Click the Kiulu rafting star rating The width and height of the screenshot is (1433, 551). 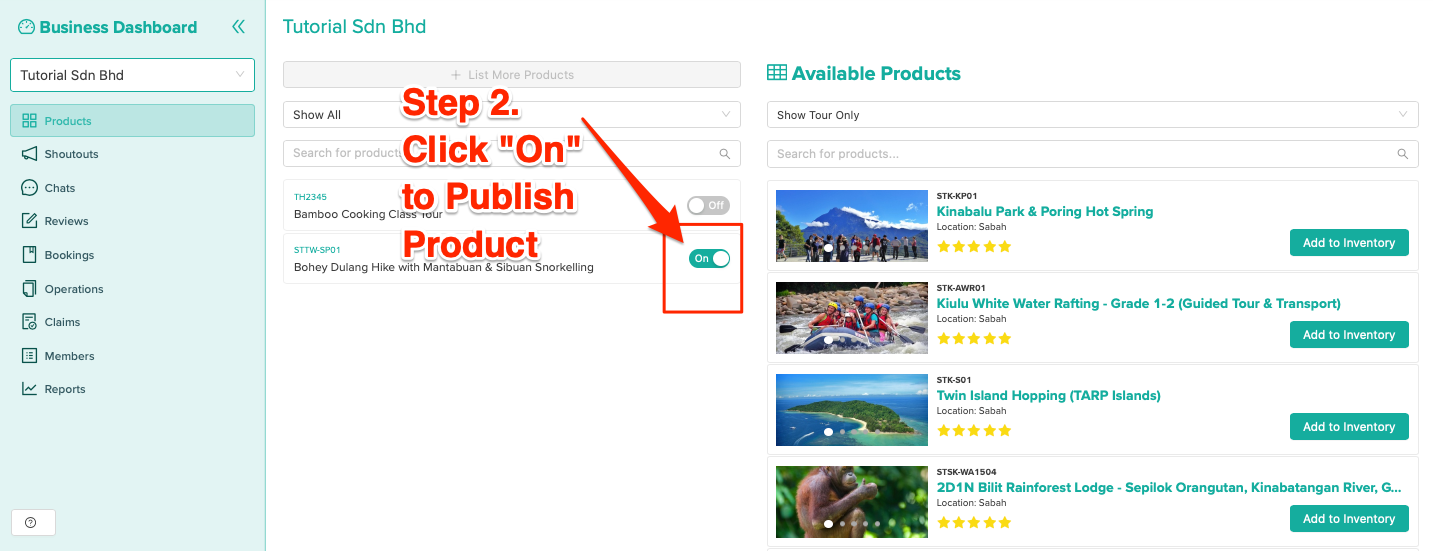[974, 339]
